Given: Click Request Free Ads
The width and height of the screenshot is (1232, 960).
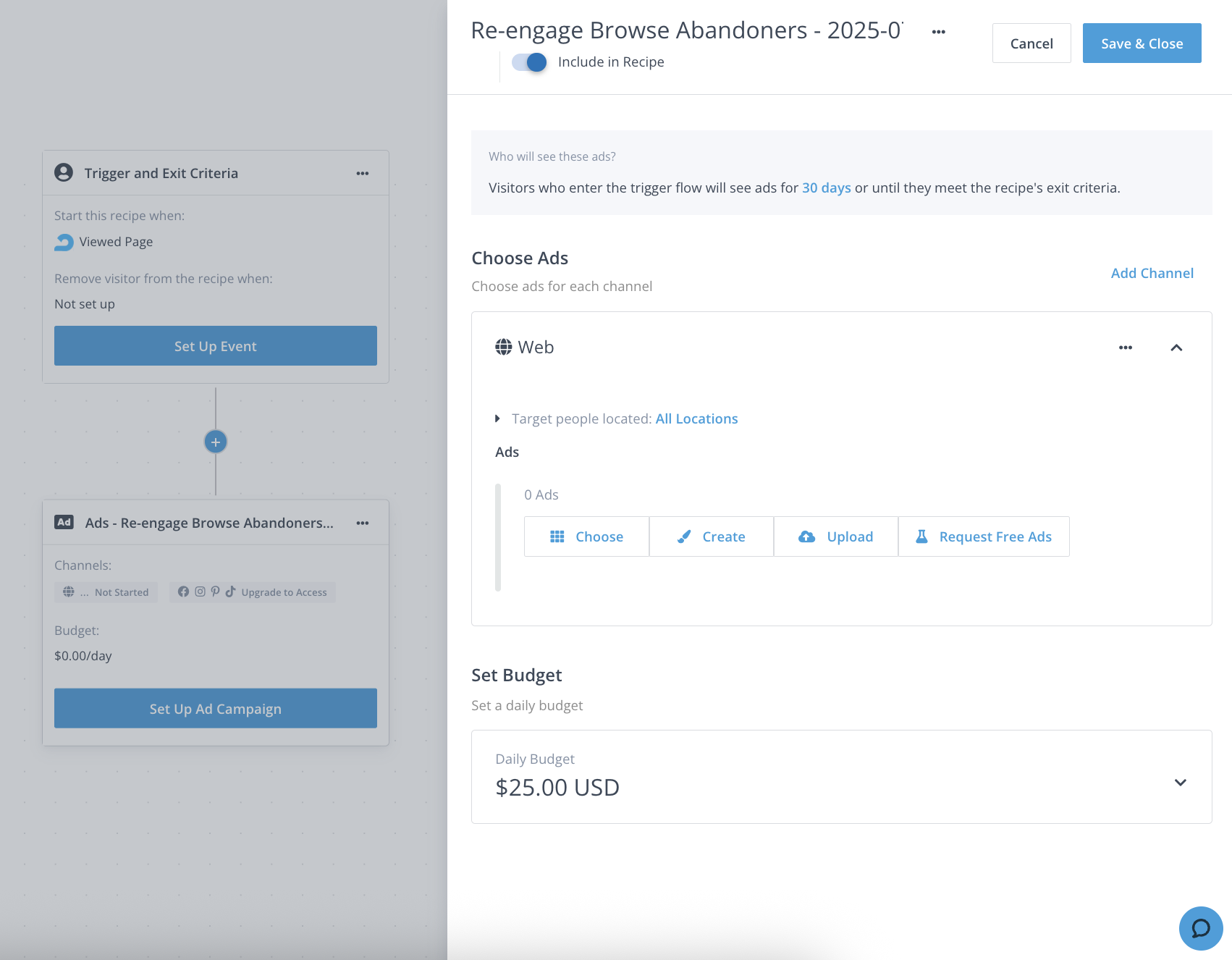Looking at the screenshot, I should (x=983, y=536).
